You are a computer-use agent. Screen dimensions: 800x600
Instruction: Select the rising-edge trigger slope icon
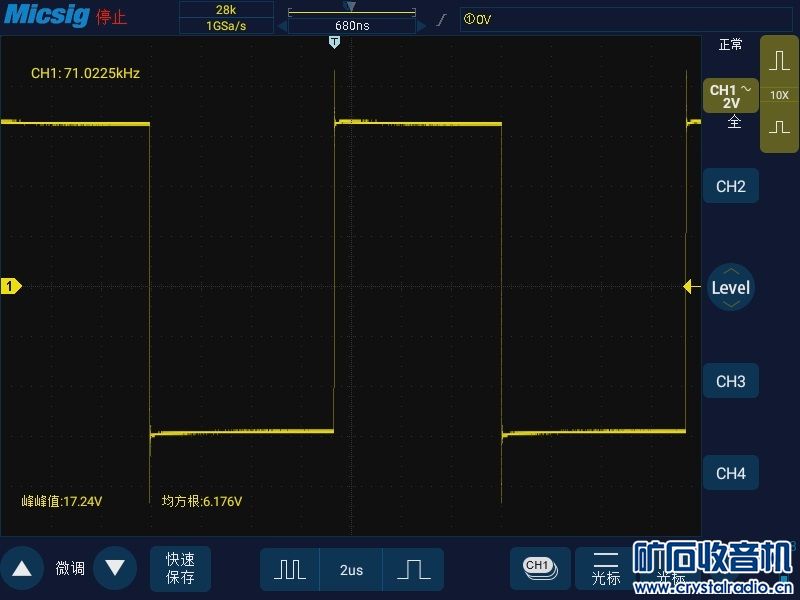442,20
